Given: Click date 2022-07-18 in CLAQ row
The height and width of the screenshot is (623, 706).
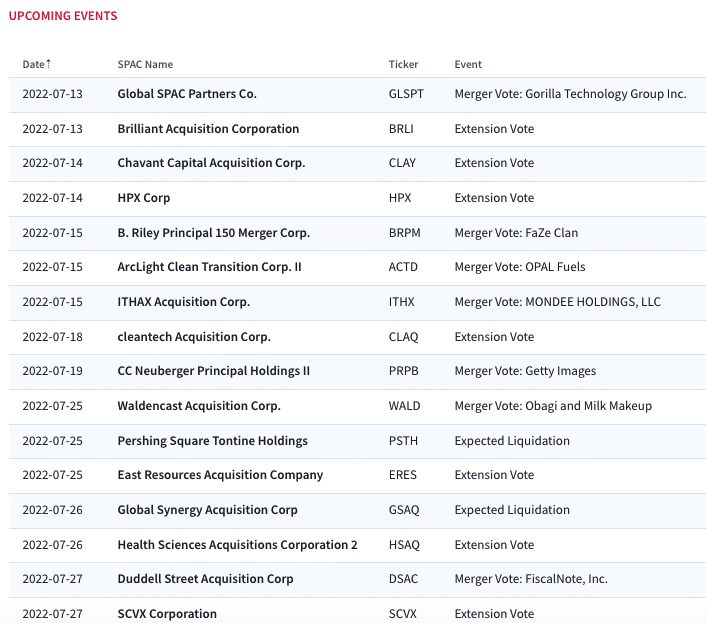Looking at the screenshot, I should 53,337.
